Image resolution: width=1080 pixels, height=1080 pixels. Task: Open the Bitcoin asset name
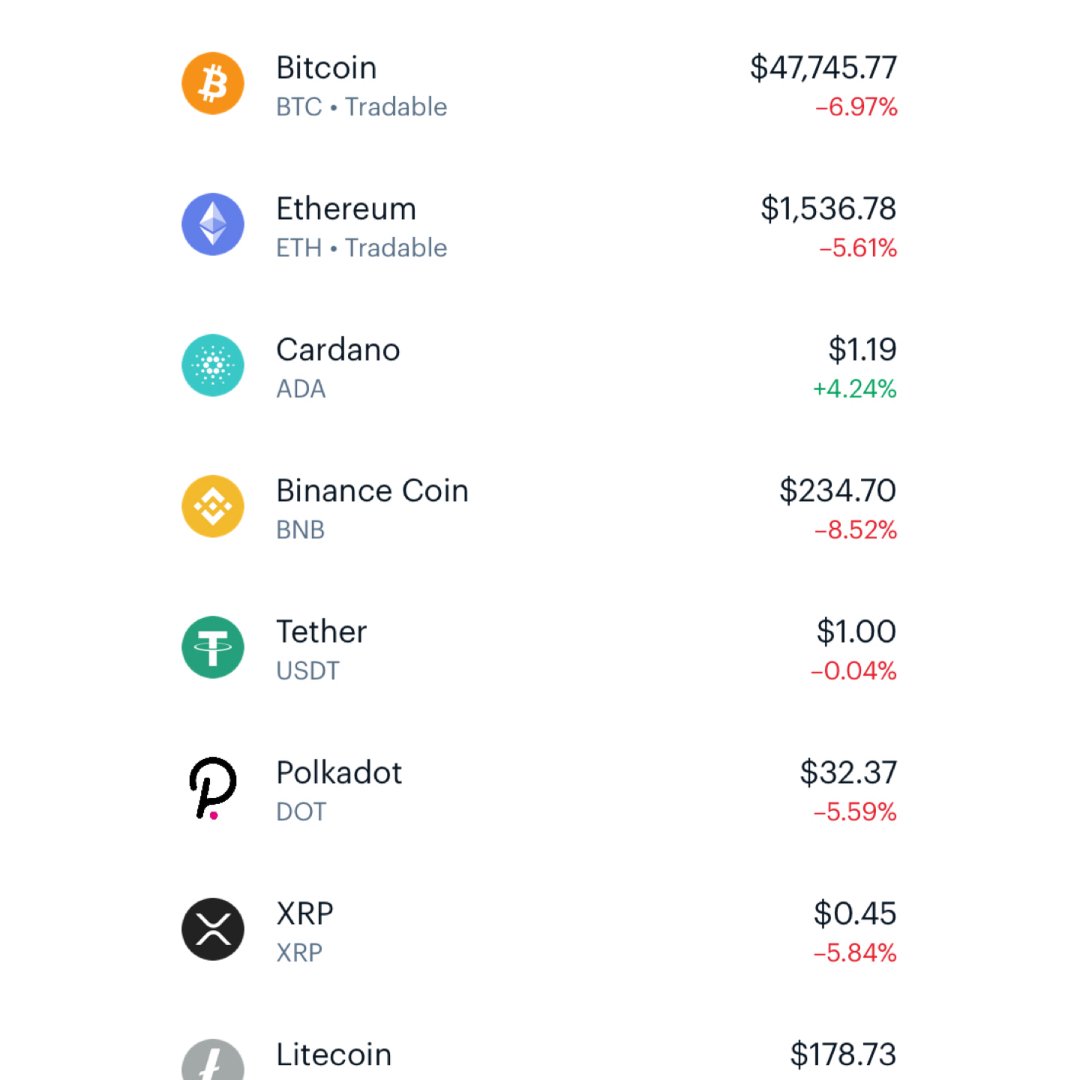pyautogui.click(x=326, y=68)
